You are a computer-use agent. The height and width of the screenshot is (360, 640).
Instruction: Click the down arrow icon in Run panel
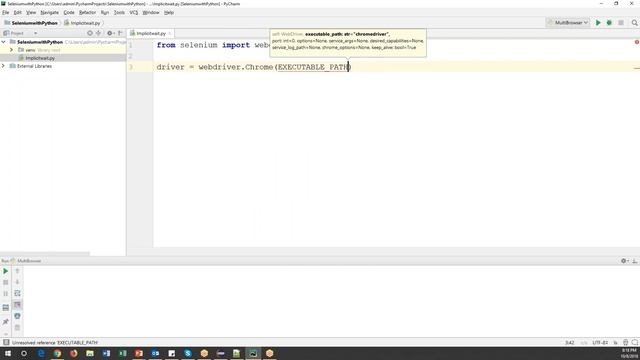point(17,282)
